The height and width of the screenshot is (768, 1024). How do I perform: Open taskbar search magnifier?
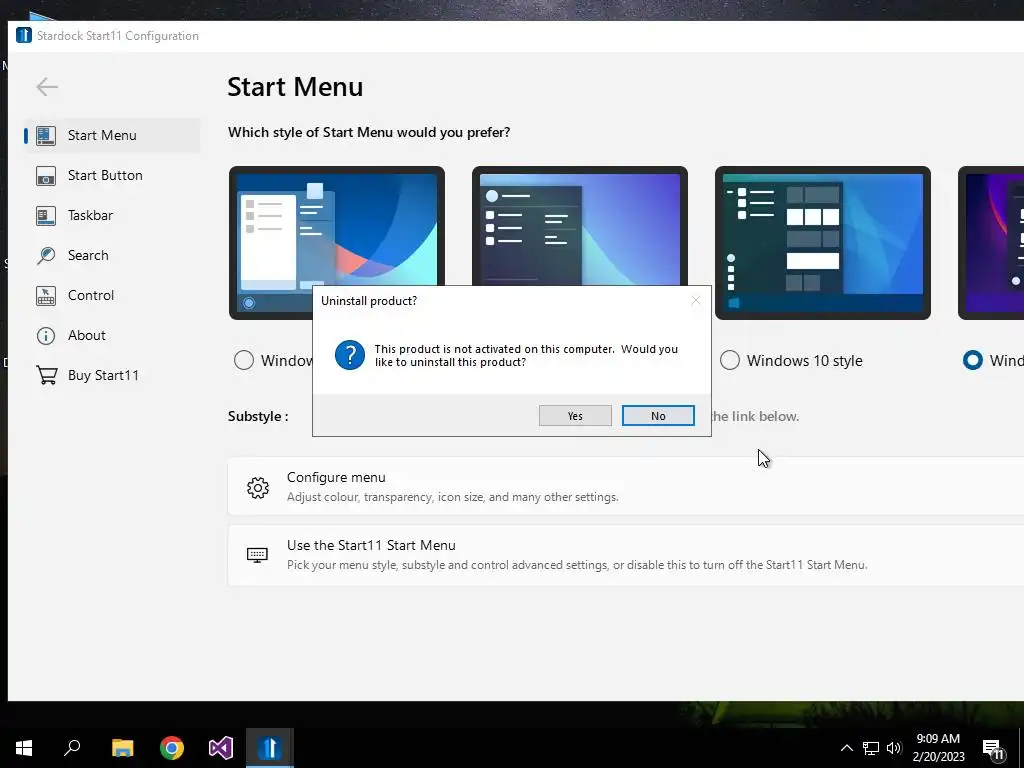pos(72,748)
